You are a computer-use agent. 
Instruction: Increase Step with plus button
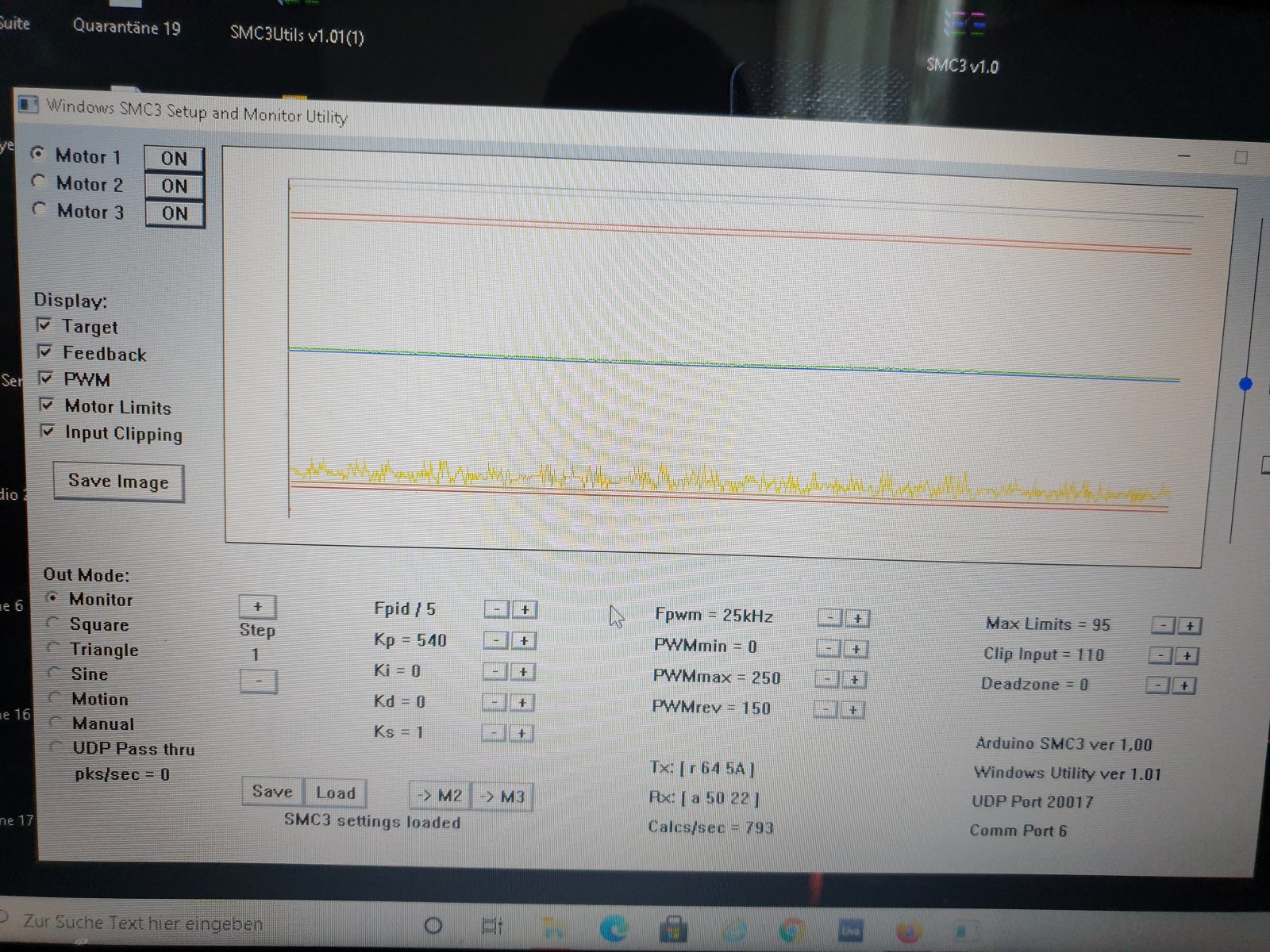(x=257, y=607)
